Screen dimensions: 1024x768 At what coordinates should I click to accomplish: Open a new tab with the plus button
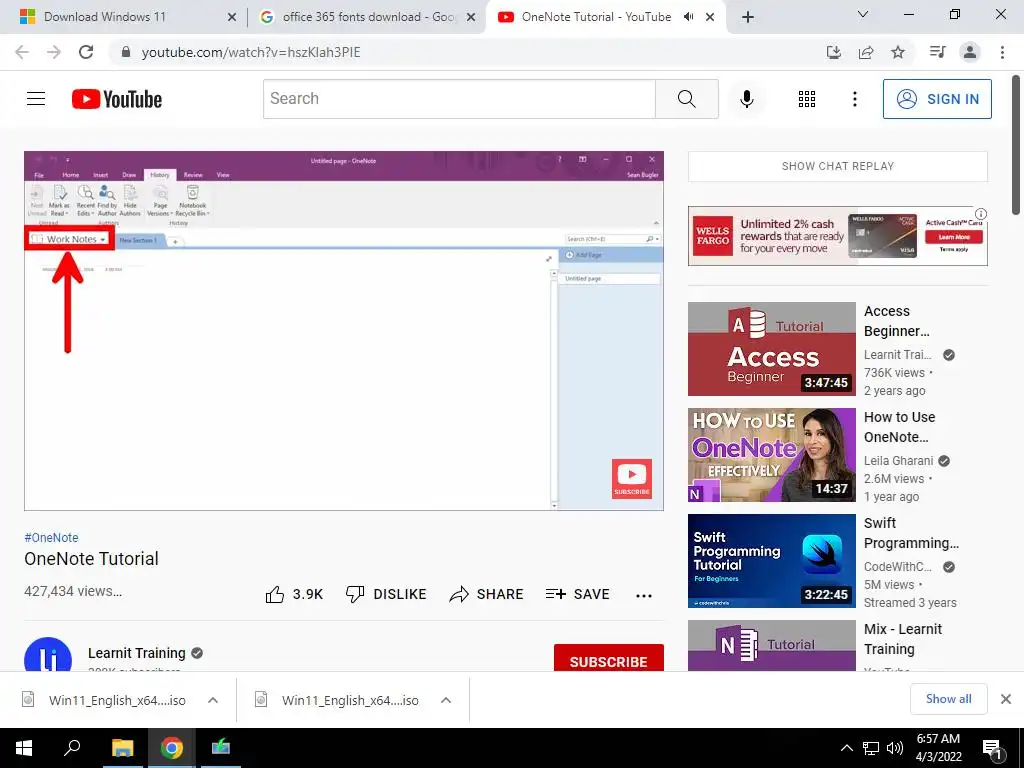(x=748, y=17)
